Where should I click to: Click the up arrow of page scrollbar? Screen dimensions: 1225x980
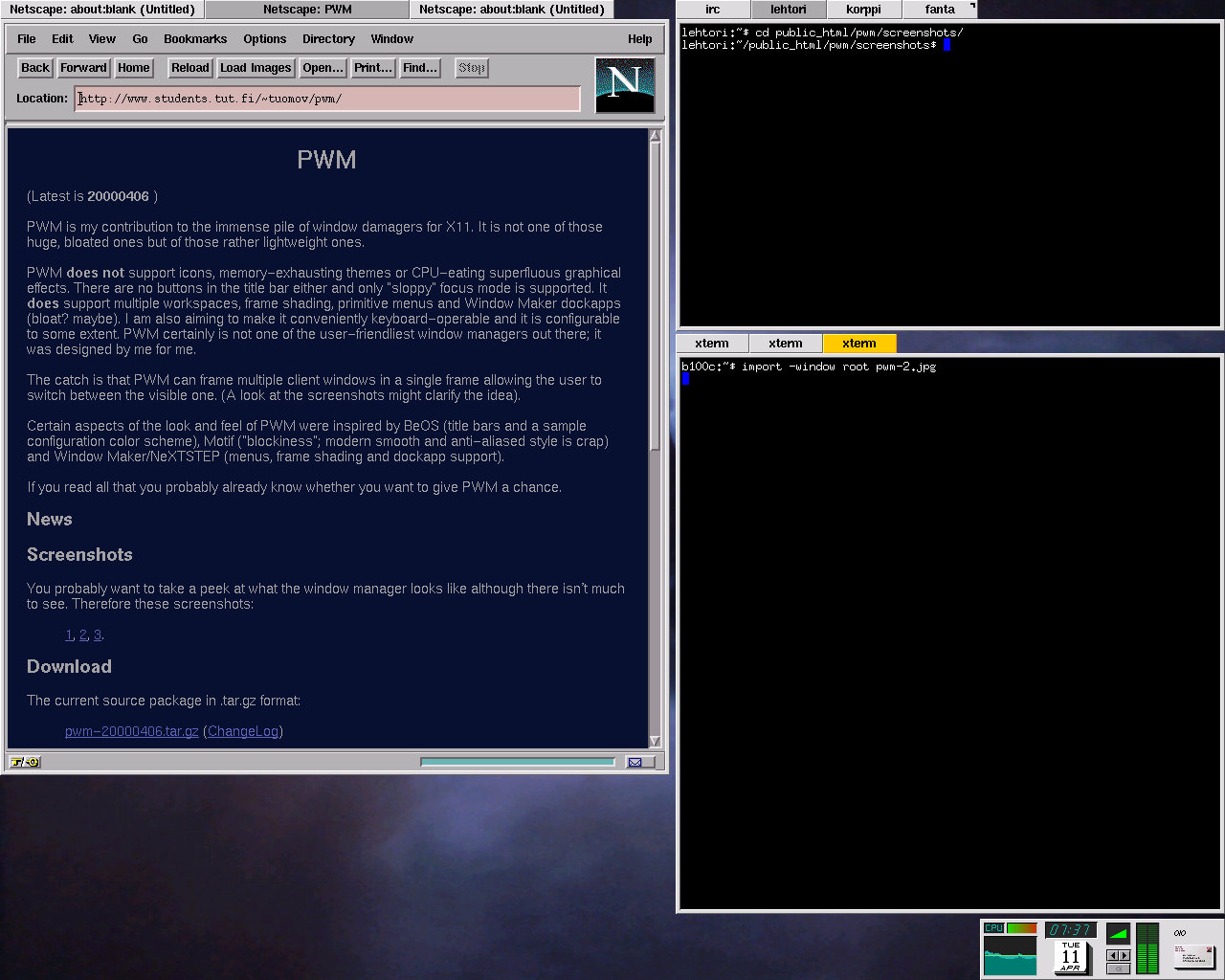[x=656, y=136]
